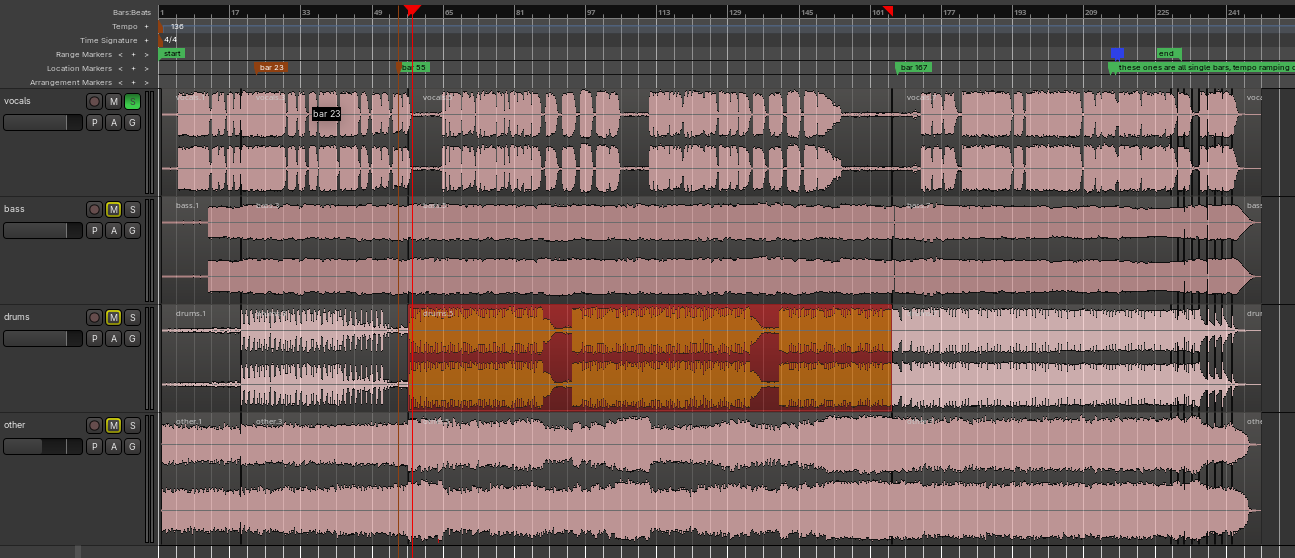1295x558 pixels.
Task: Open drums track playlist menu (P)
Action: [95, 338]
